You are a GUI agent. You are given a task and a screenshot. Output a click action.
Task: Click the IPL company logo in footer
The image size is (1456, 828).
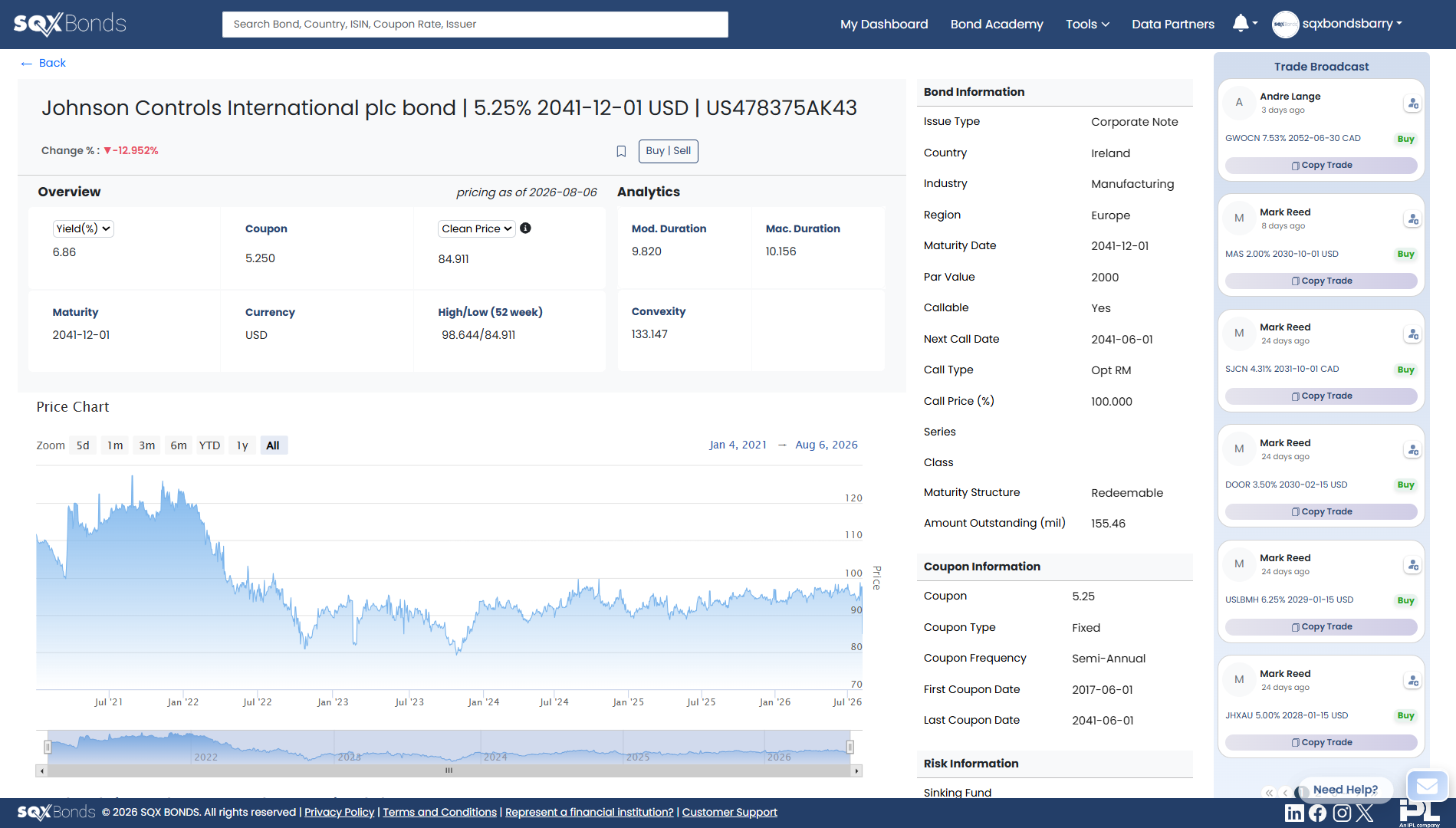[x=1419, y=814]
